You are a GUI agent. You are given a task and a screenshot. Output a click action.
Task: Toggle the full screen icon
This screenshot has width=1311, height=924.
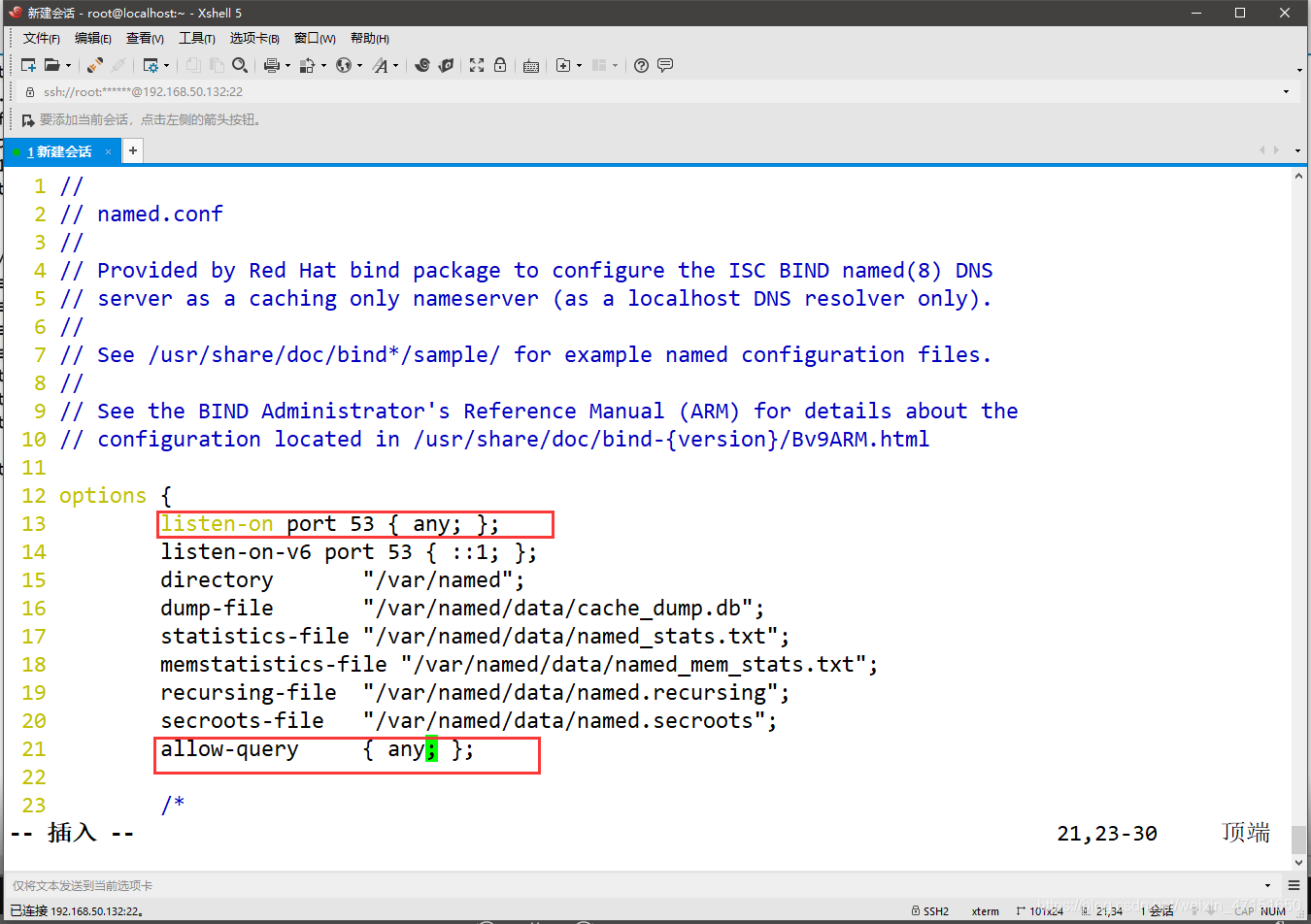[x=477, y=65]
